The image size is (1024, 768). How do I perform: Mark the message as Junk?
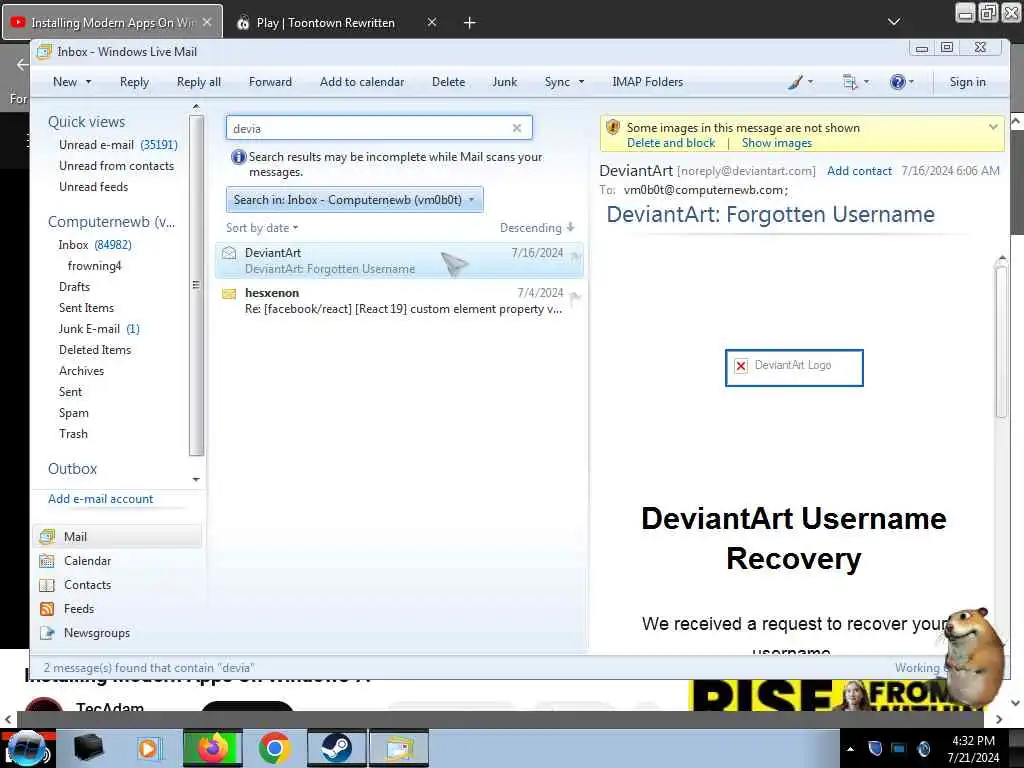(504, 82)
